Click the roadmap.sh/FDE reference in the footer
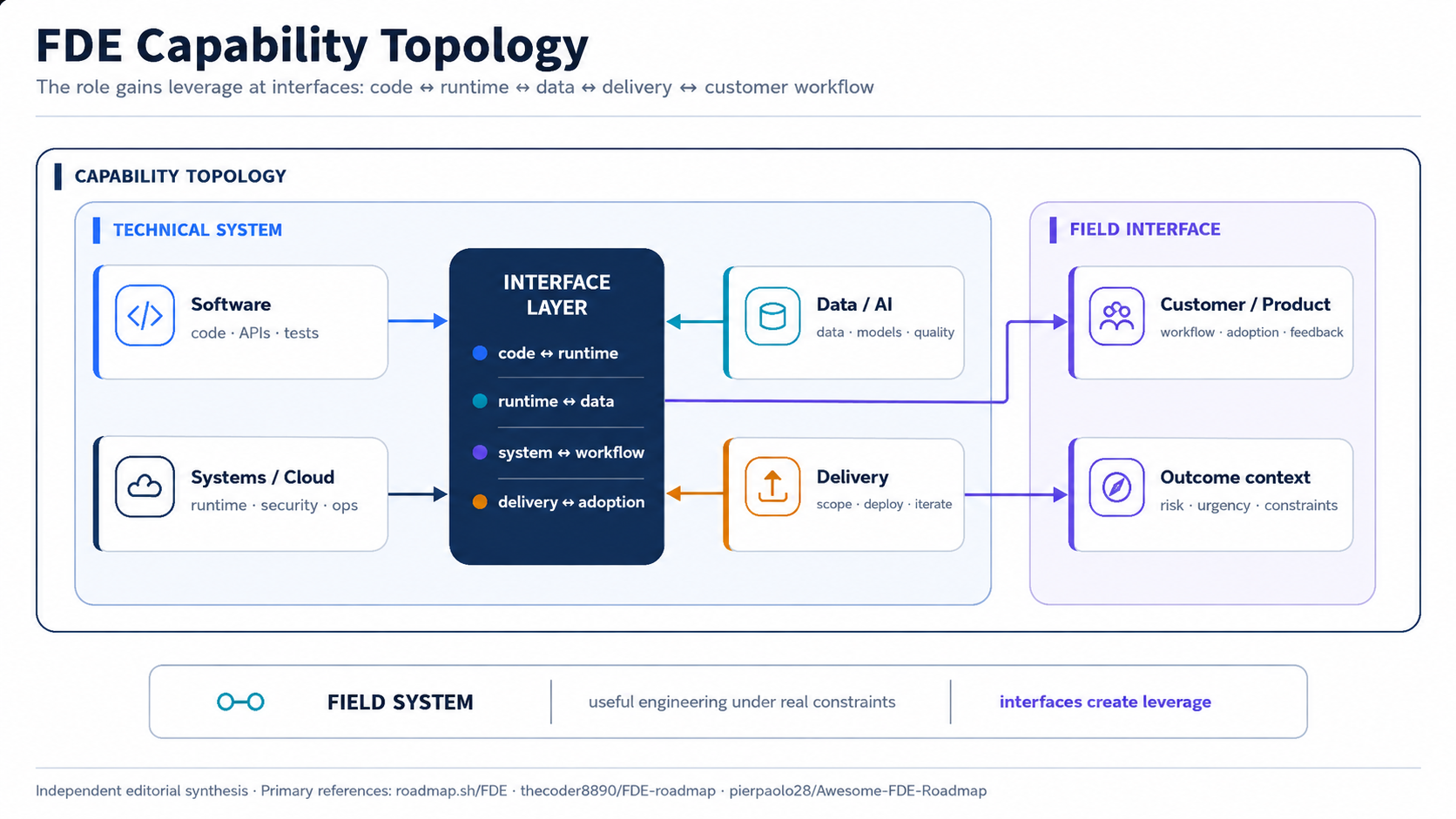 (451, 791)
